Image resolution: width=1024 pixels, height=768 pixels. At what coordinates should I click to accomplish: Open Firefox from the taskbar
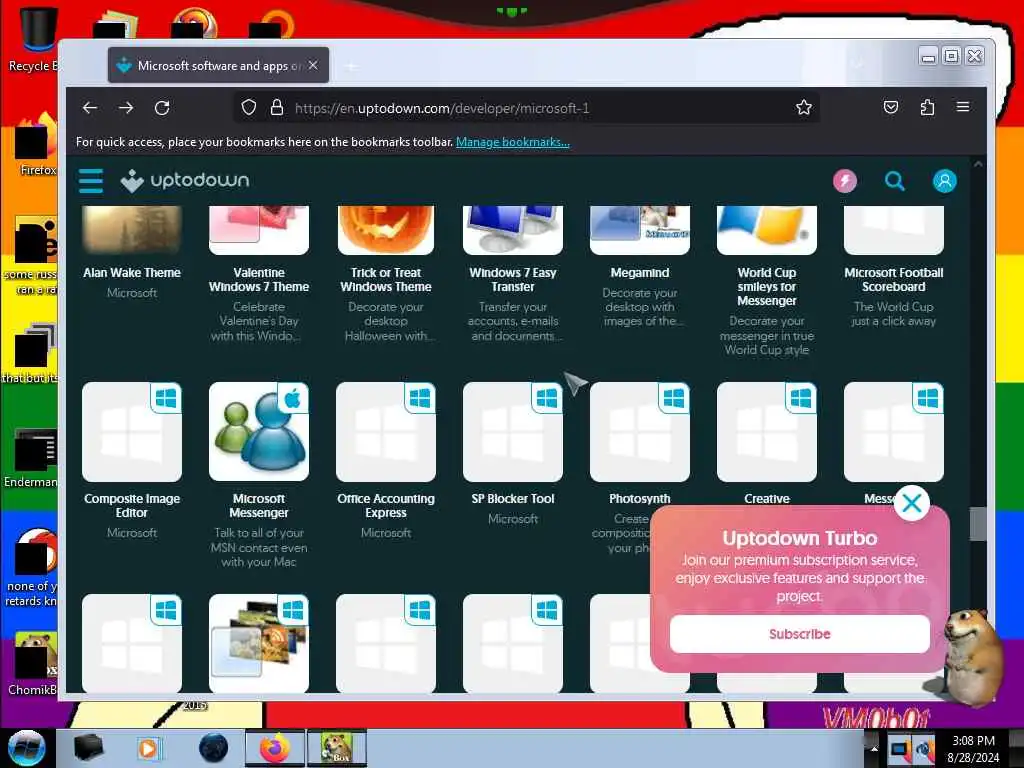(x=275, y=748)
